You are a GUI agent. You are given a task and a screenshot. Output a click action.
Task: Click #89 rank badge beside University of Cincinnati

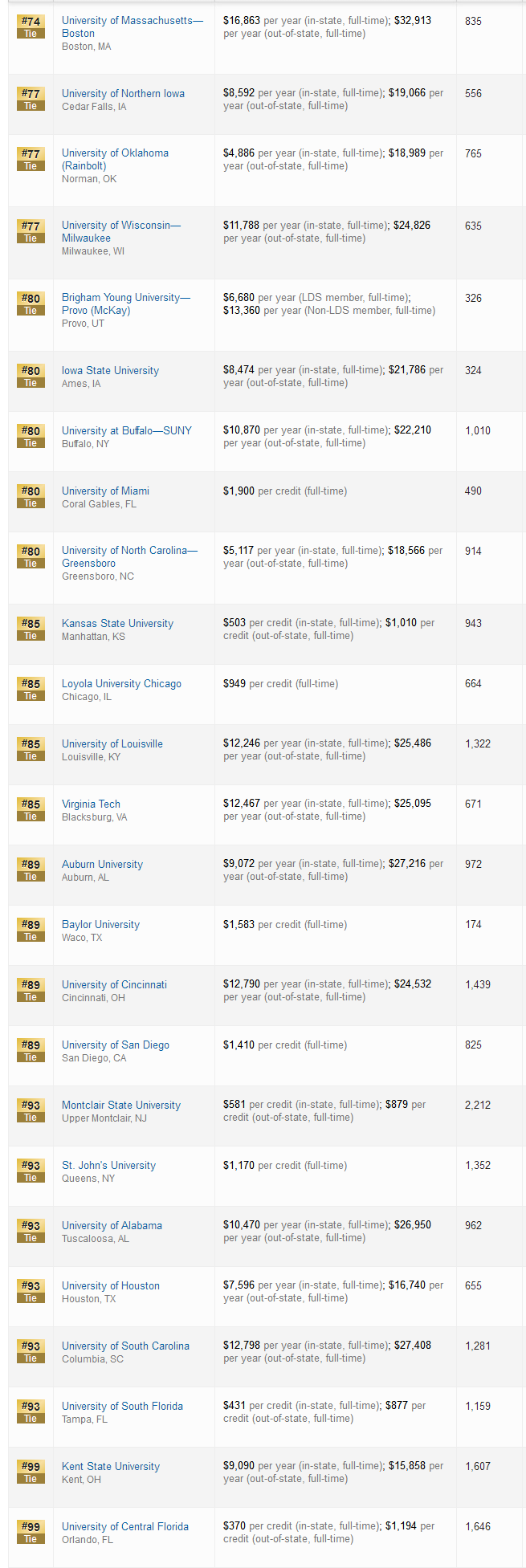tap(31, 990)
